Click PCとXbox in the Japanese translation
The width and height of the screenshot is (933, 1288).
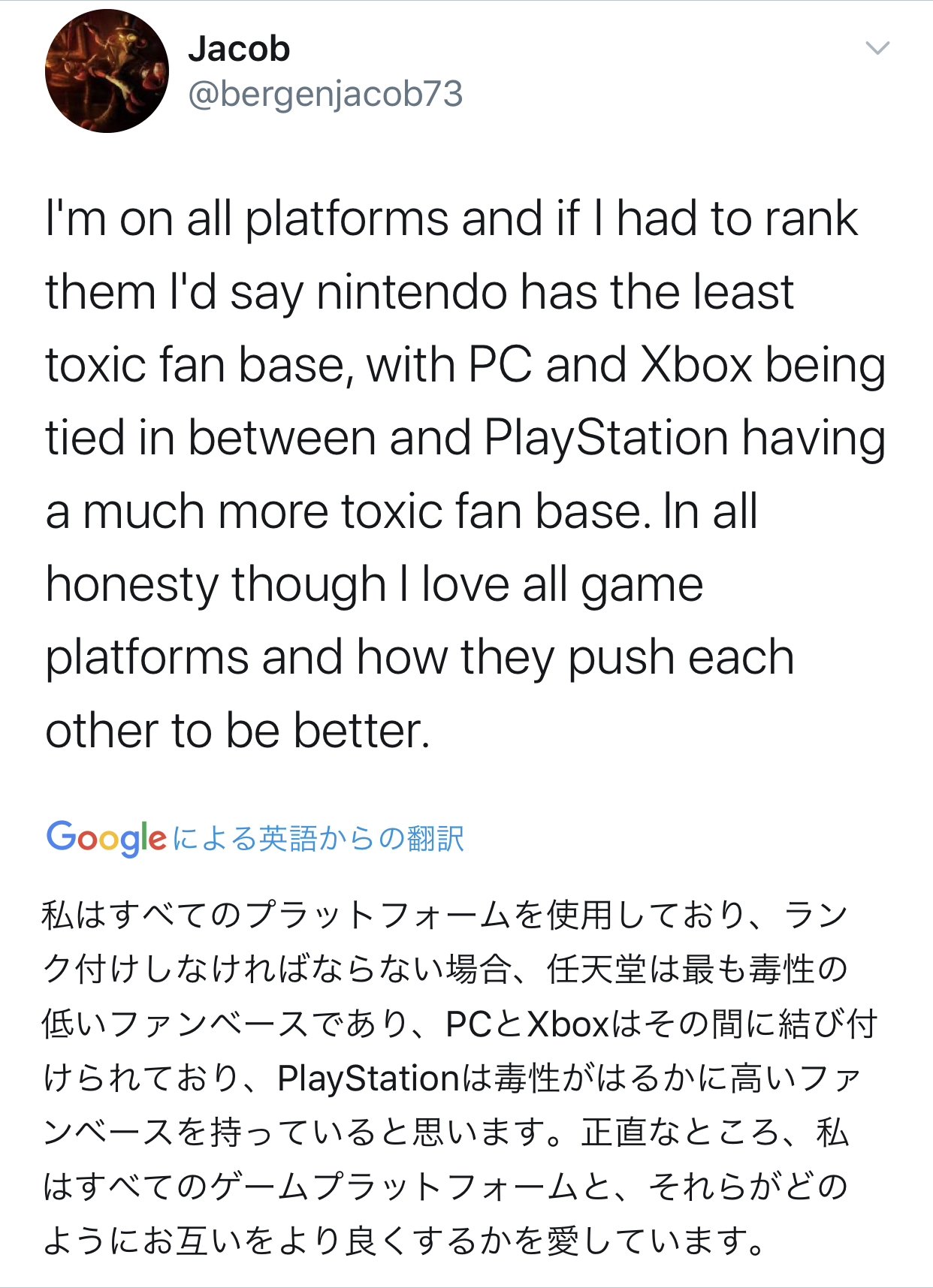(x=527, y=1024)
